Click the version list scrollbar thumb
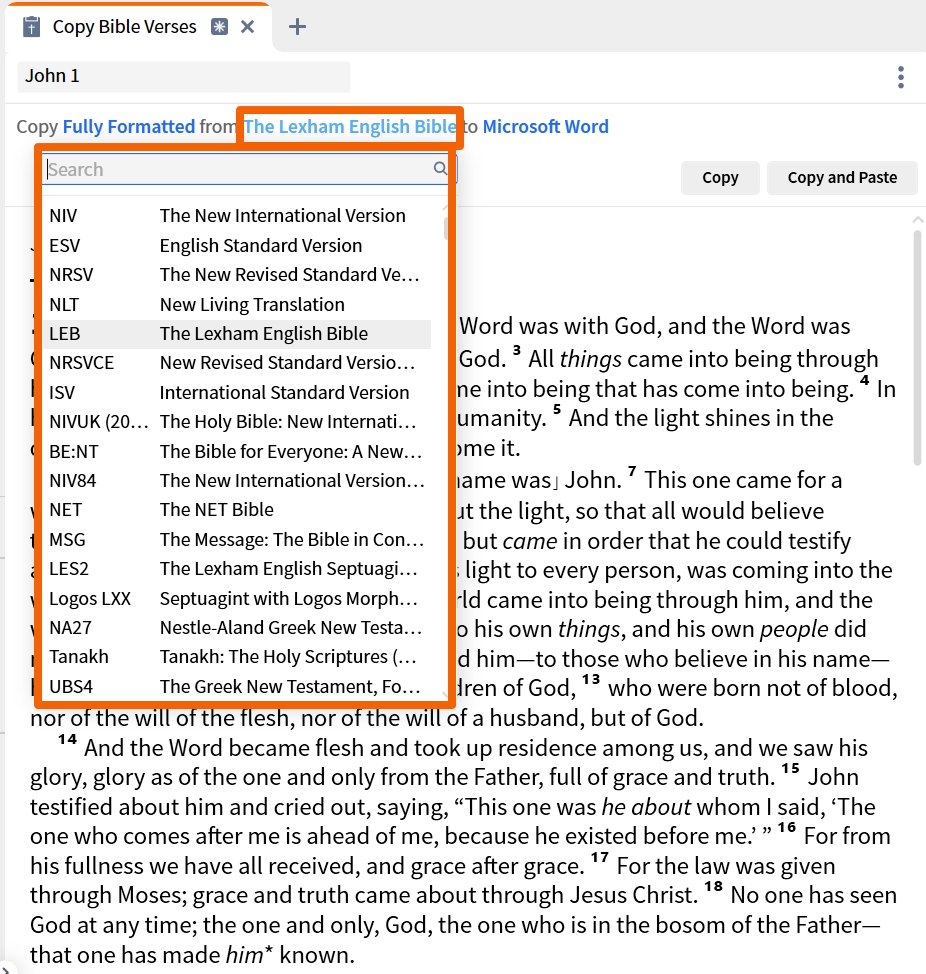 (x=445, y=228)
